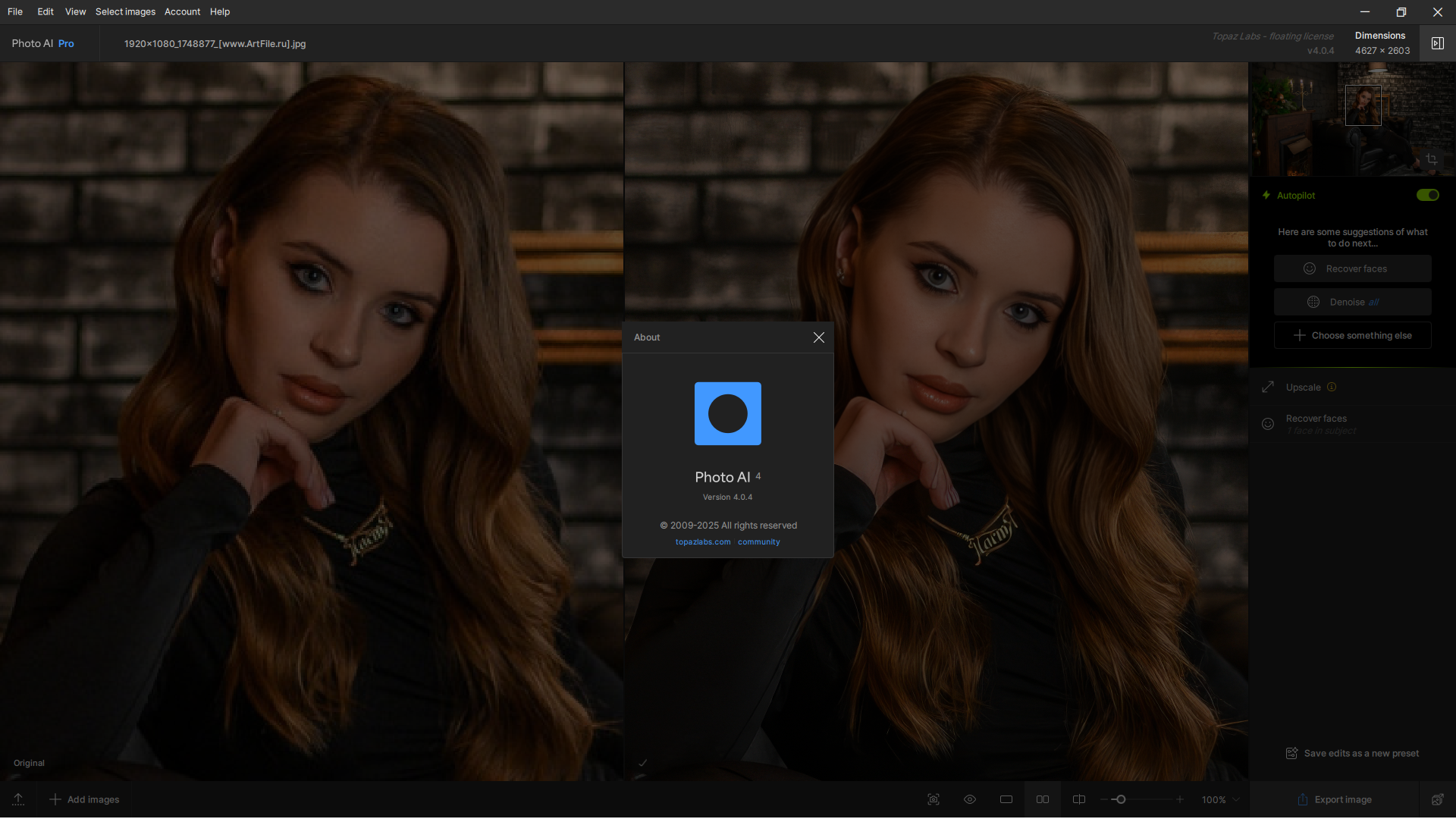Collapse the right side panel icon
This screenshot has width=1456, height=819.
[x=1437, y=43]
